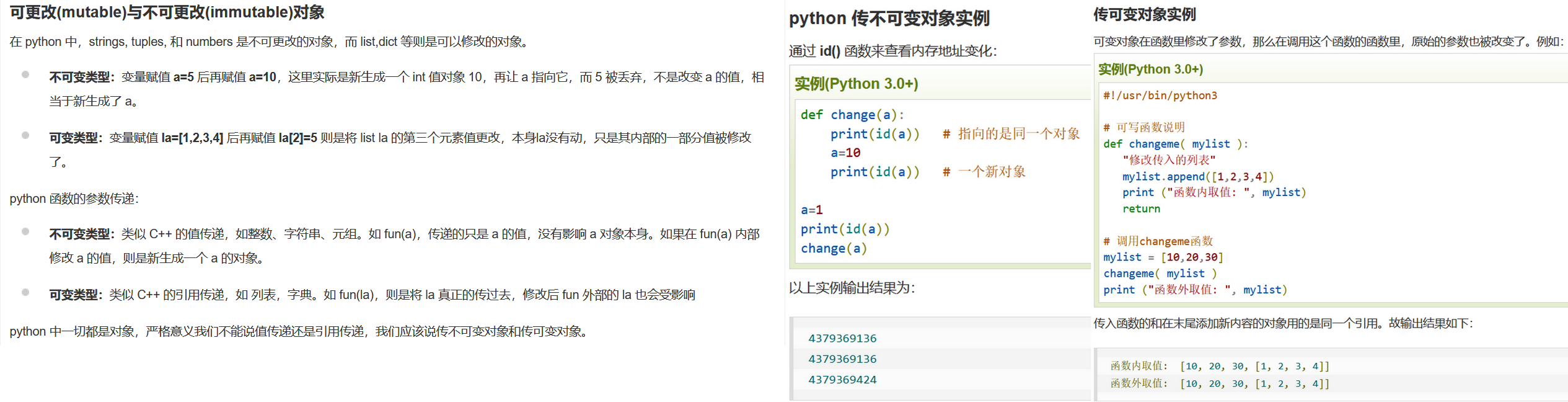Click the bold id() text in description
Image resolution: width=1568 pixels, height=402 pixels.
(x=830, y=51)
